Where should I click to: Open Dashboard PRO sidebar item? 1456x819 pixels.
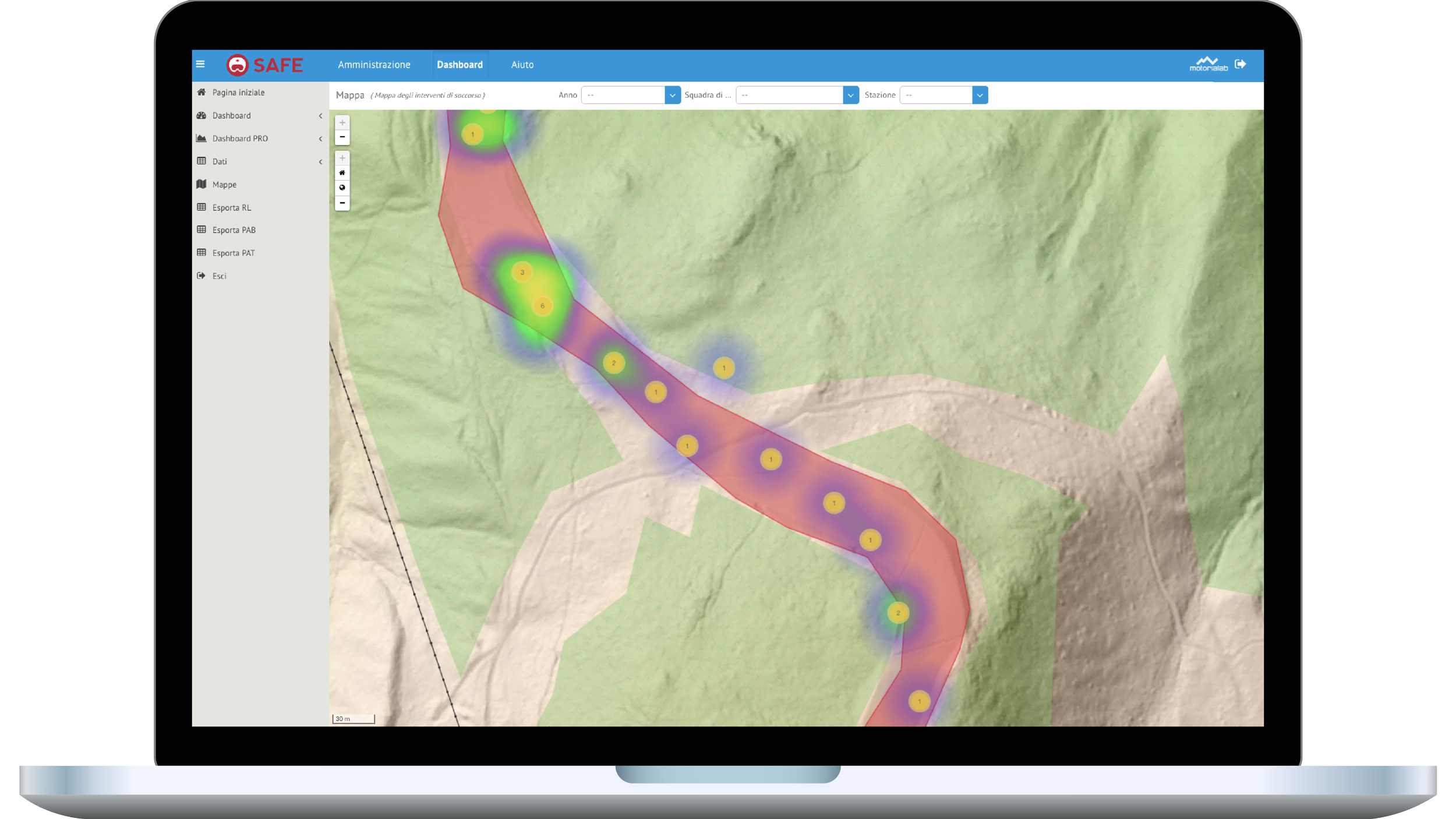240,139
